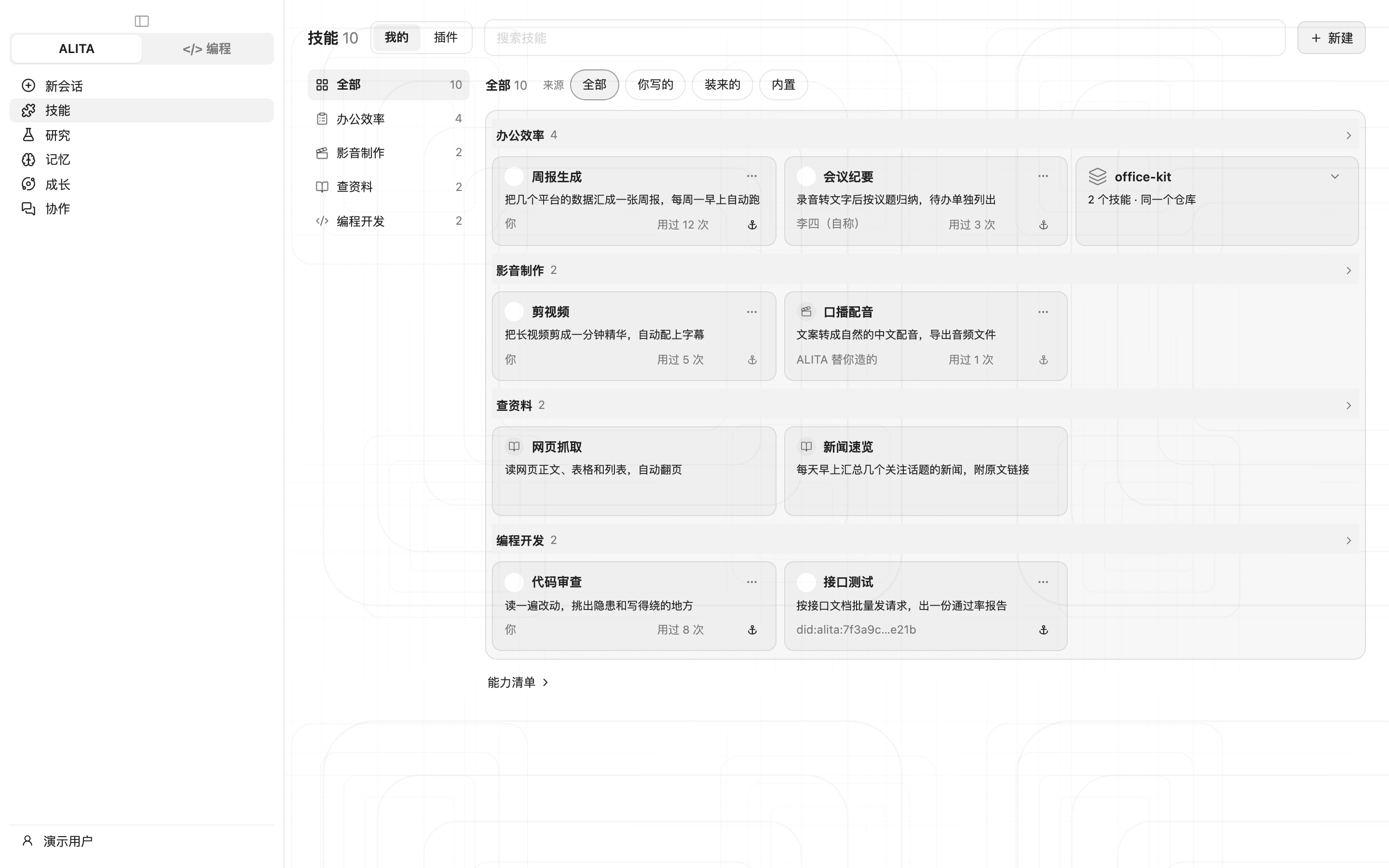
Task: Open the more menu on 接口测试 card
Action: pos(1043,582)
